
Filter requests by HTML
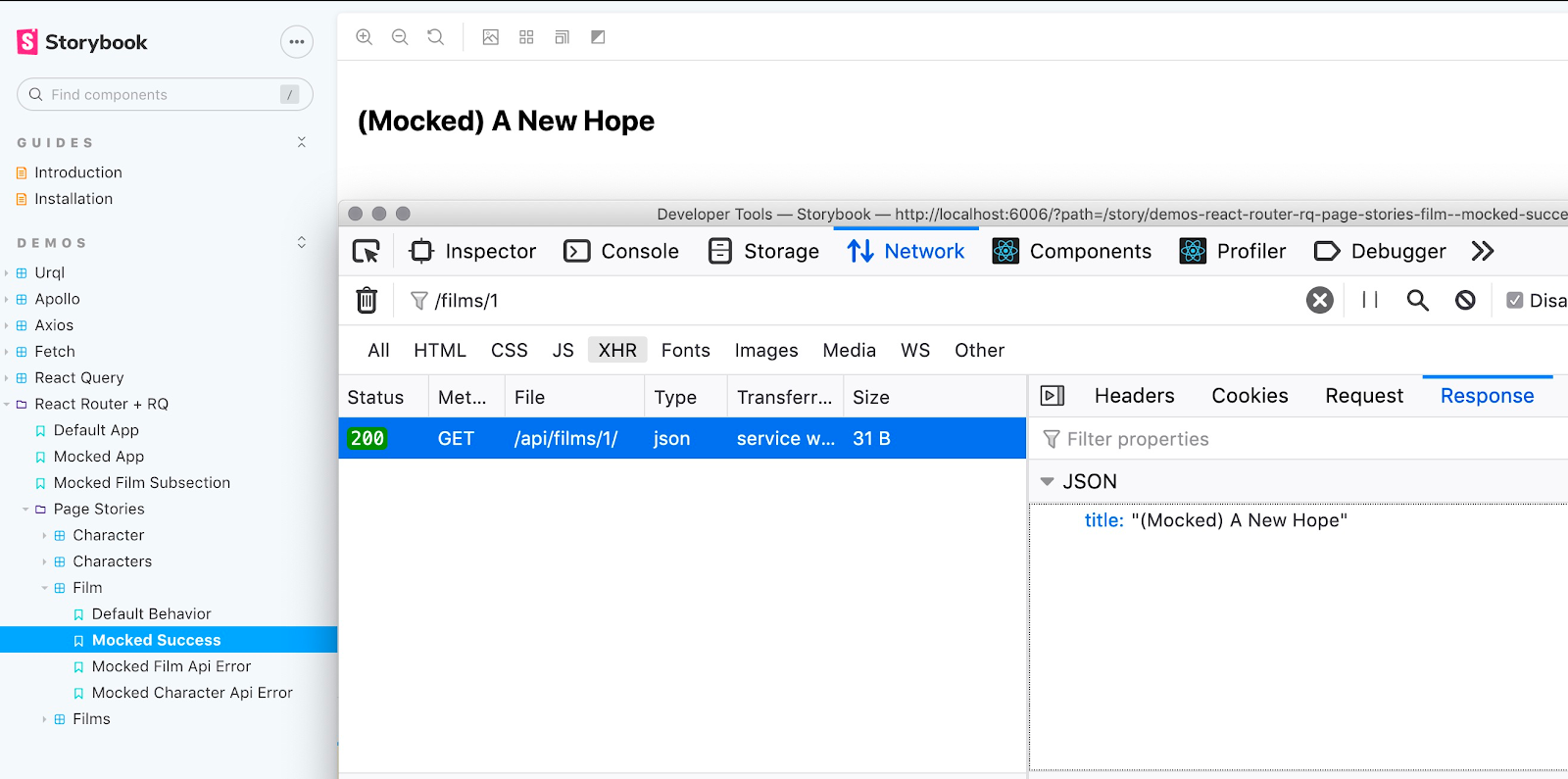(440, 350)
